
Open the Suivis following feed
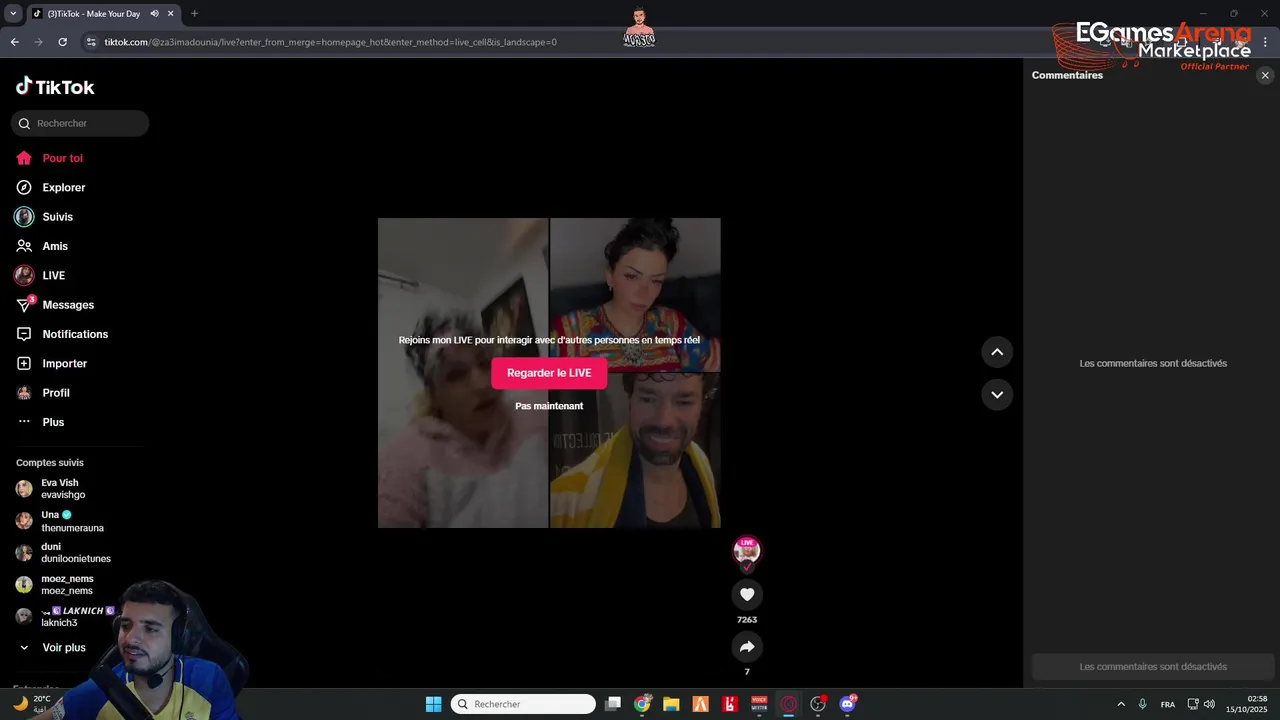click(45, 217)
